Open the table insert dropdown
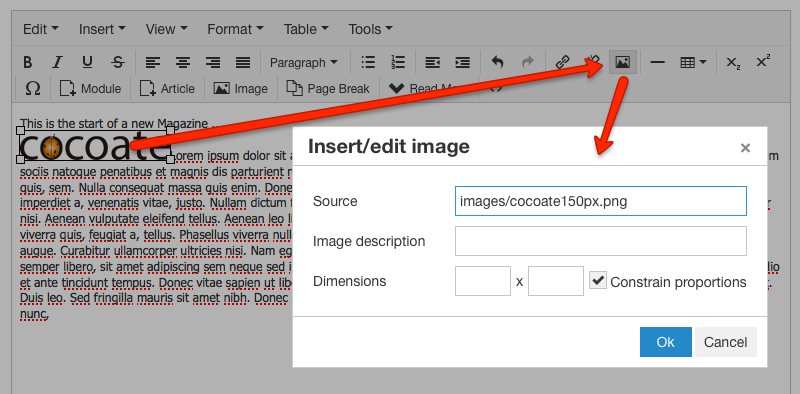 click(x=693, y=63)
